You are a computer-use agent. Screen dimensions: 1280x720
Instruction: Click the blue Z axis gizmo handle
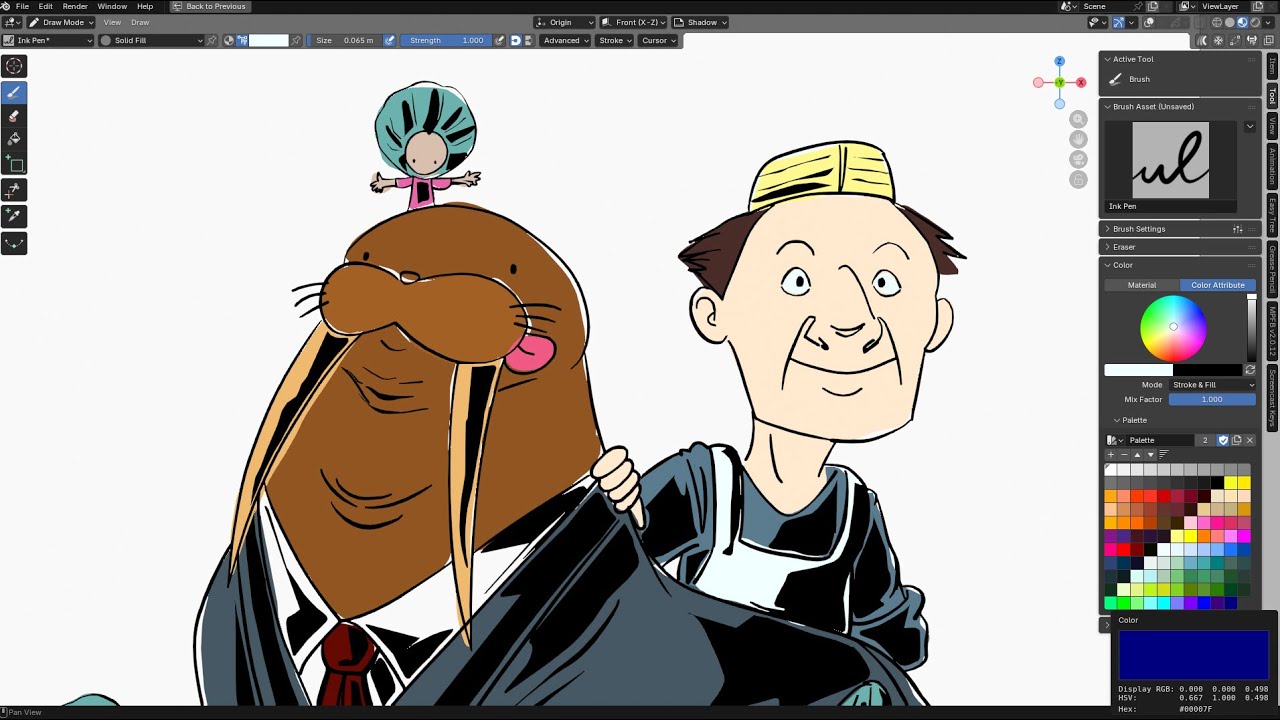coord(1059,62)
